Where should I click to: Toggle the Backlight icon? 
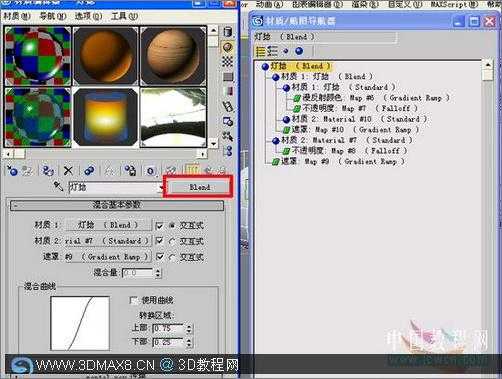[228, 47]
